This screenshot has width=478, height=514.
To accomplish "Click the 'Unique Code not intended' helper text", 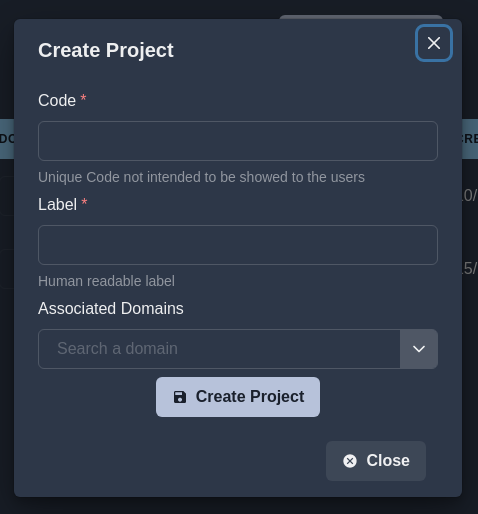I will [x=201, y=177].
